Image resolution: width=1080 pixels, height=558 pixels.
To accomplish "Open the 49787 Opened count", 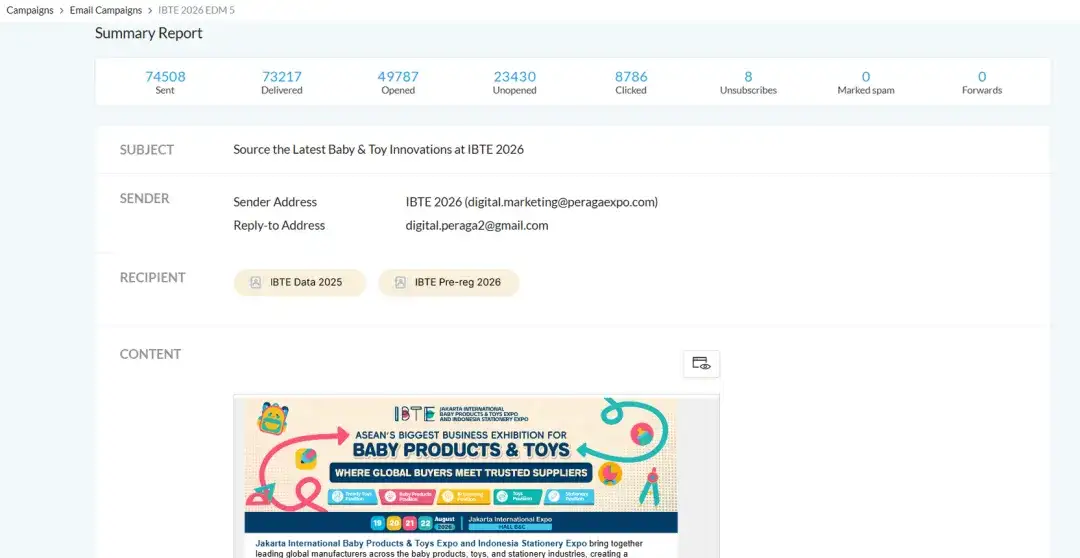I will coord(398,76).
